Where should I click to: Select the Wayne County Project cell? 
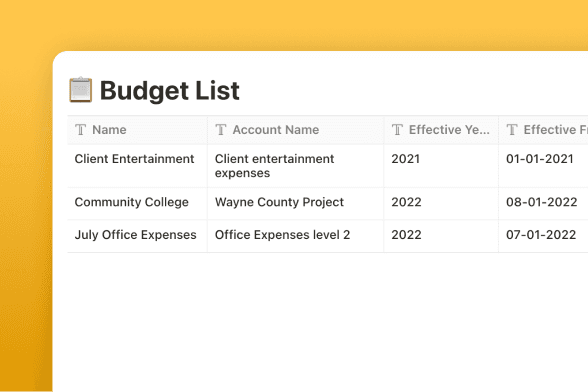point(296,203)
